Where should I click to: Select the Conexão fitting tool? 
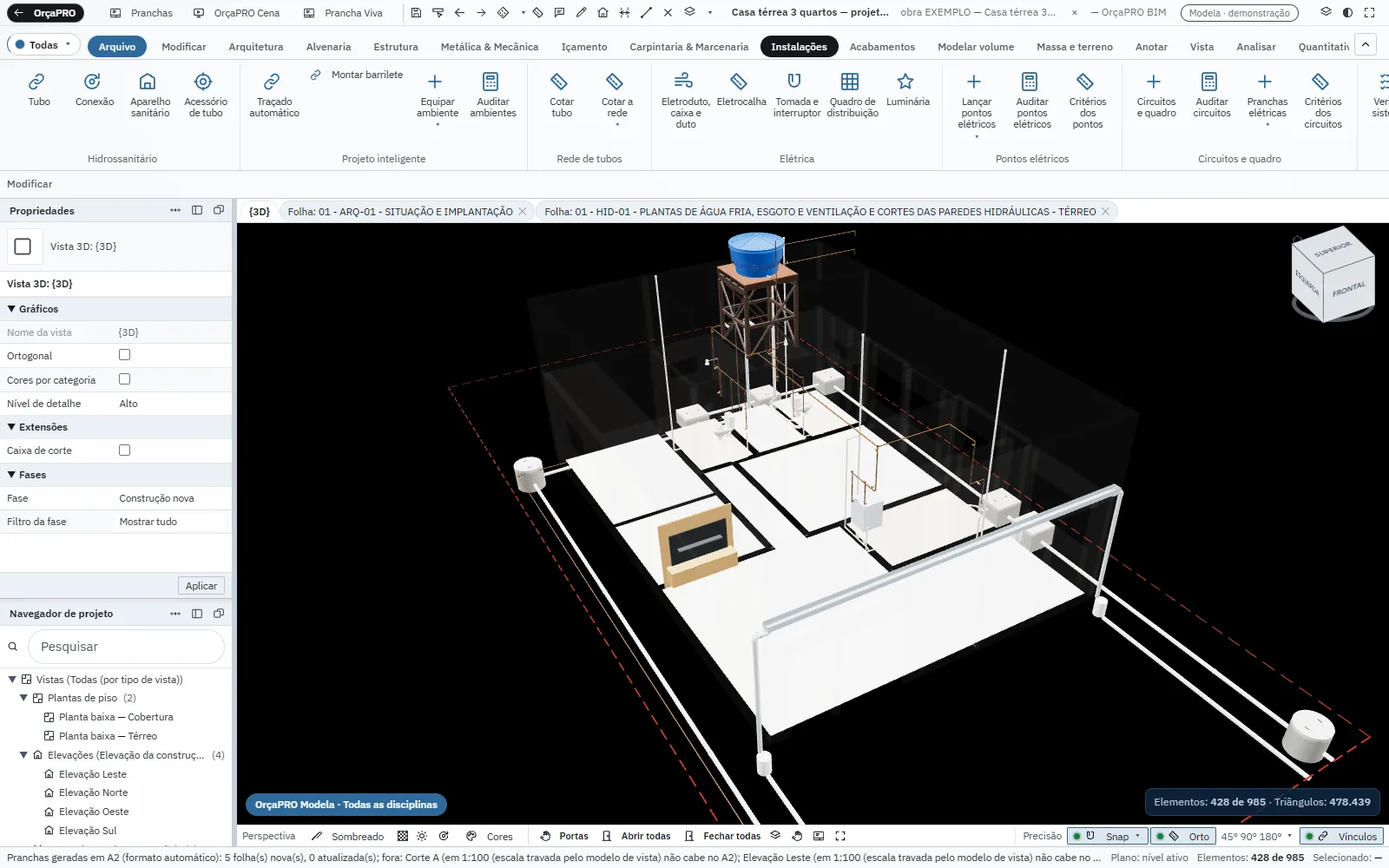(94, 91)
